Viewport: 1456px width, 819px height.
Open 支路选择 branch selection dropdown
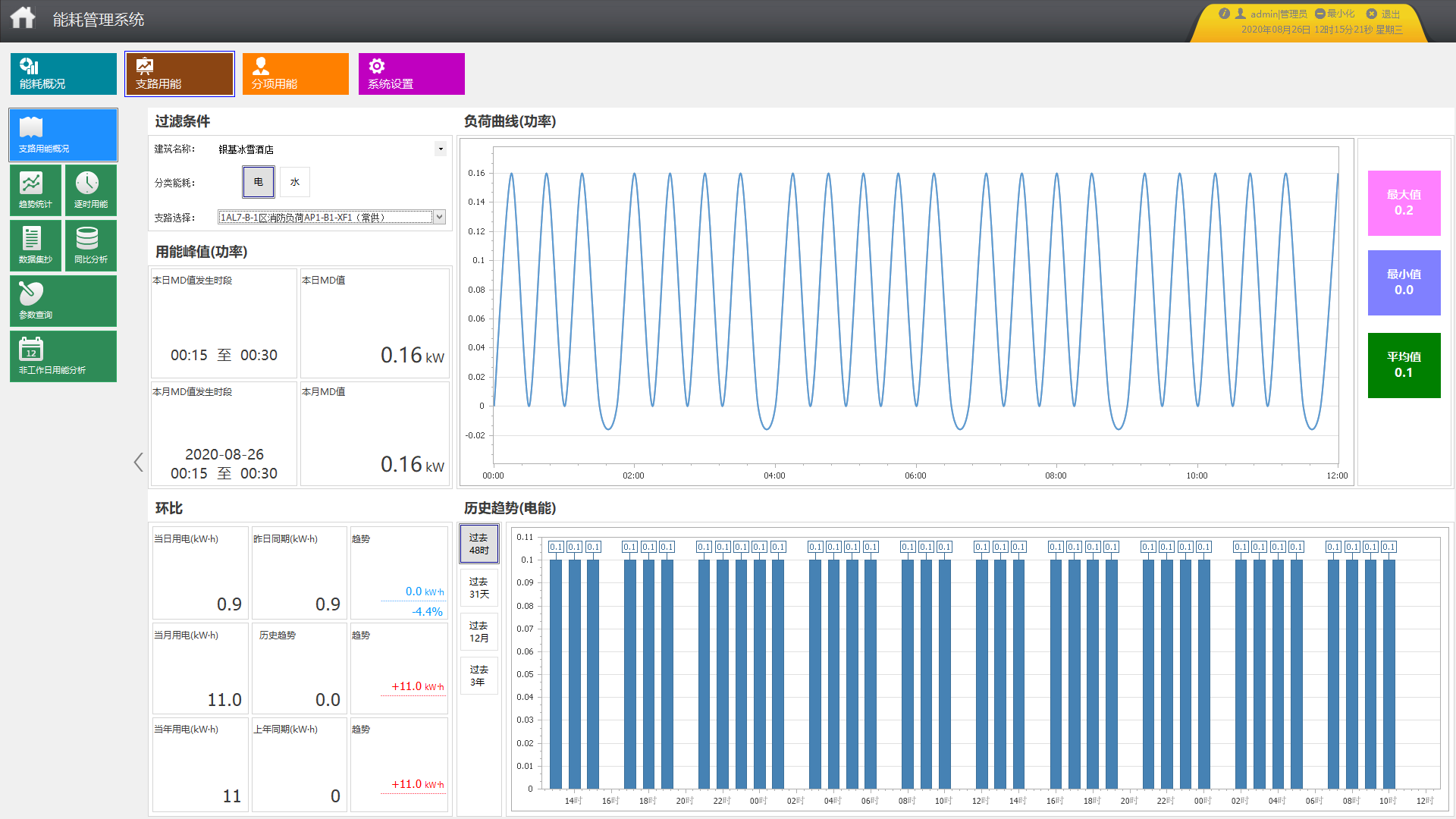439,218
